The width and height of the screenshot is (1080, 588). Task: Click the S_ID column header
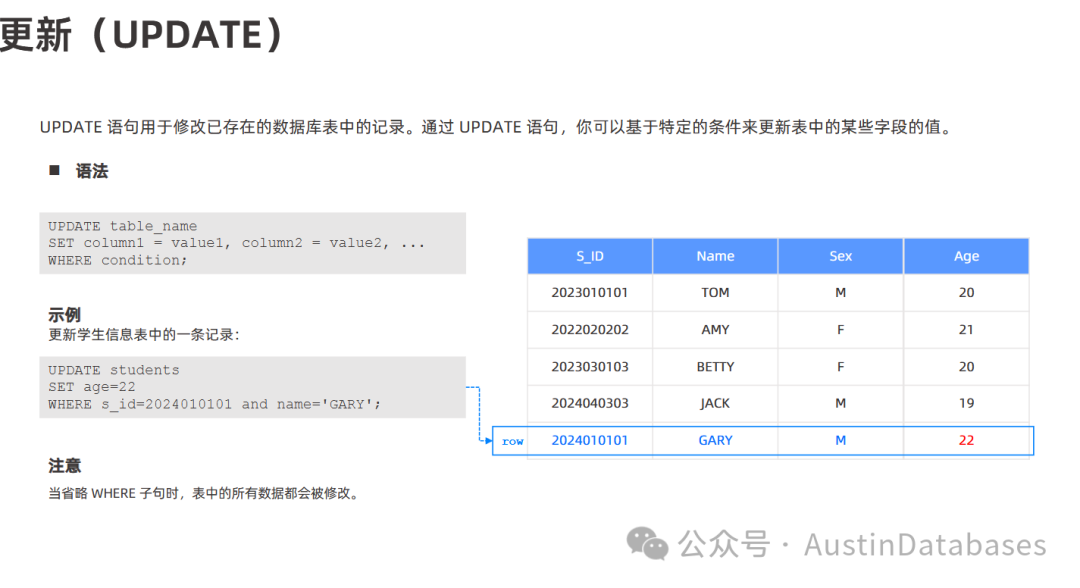[x=590, y=256]
